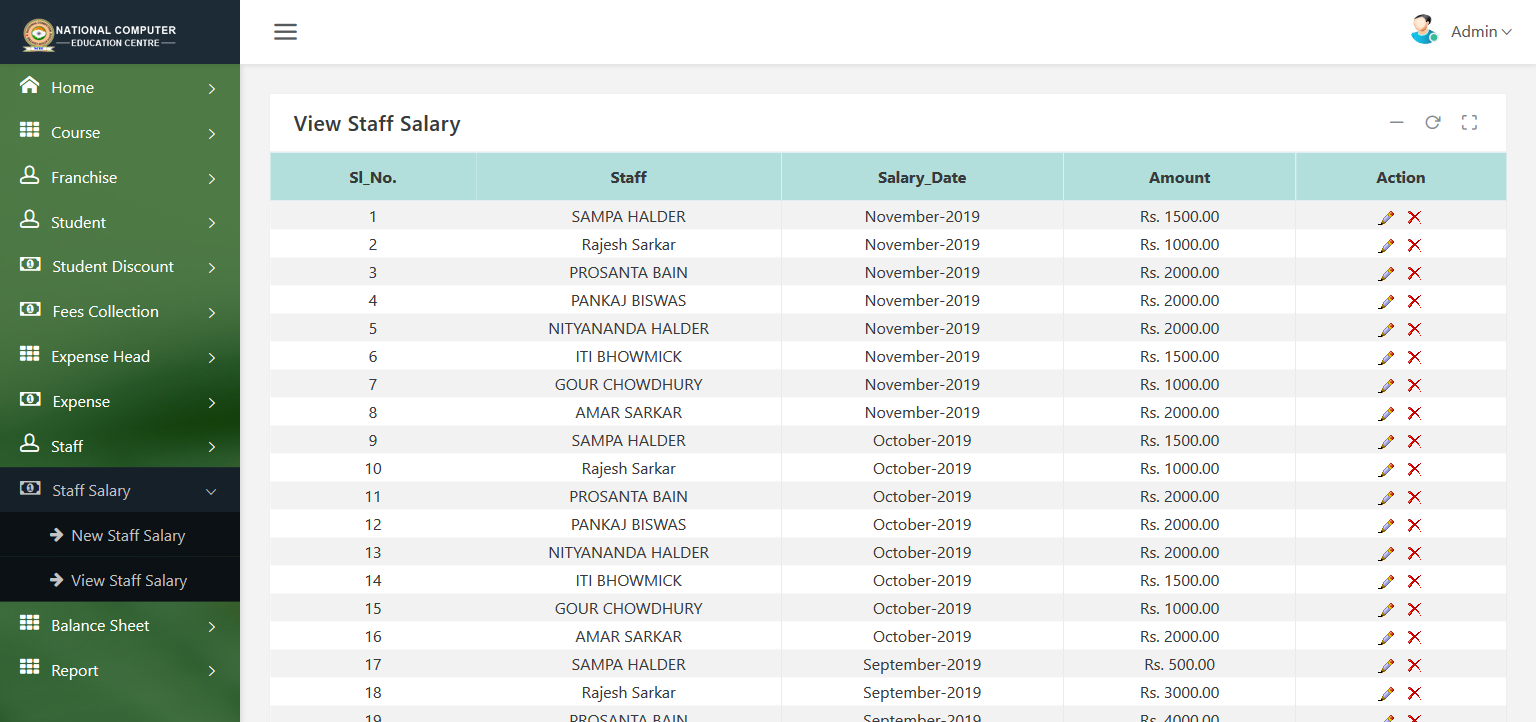Delete salary row 15 GOUR CHOWDHURY October-2019
Screen dimensions: 1536x722
click(1414, 609)
